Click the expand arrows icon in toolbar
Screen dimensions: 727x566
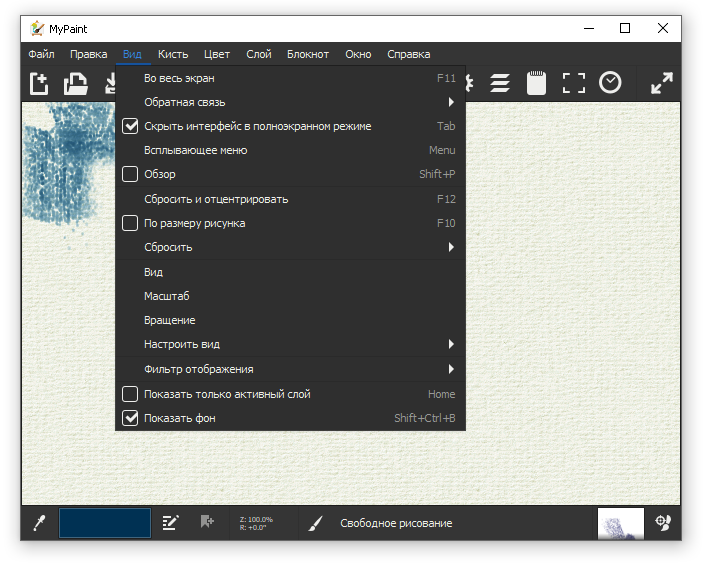(x=662, y=83)
